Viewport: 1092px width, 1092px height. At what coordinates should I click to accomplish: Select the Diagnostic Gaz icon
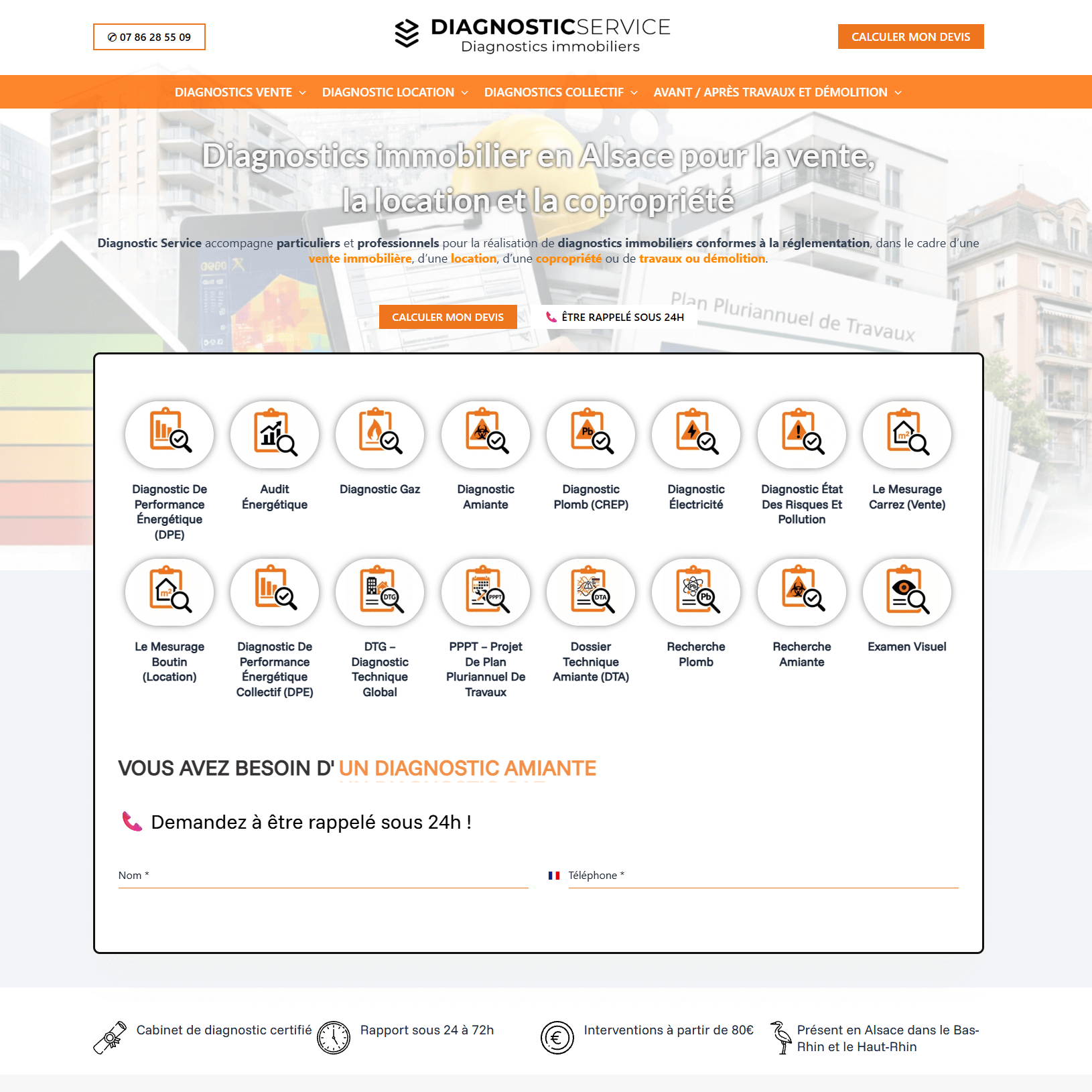click(x=379, y=434)
